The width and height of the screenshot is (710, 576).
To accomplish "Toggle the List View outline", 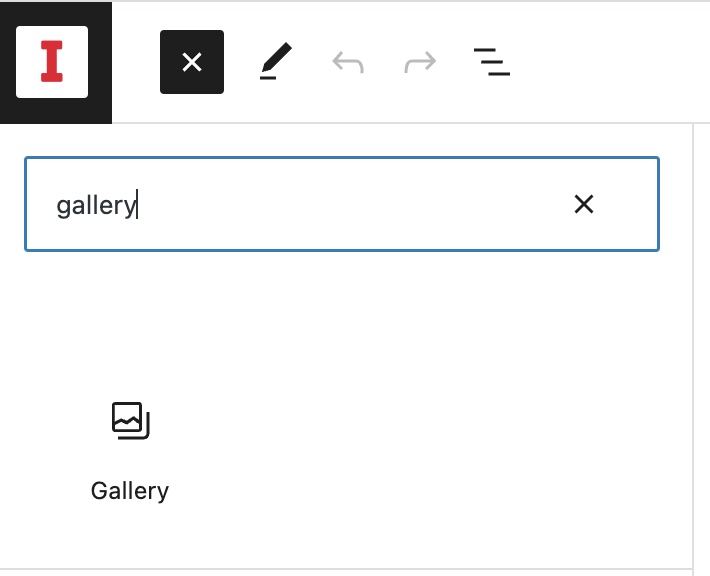I will pos(491,62).
